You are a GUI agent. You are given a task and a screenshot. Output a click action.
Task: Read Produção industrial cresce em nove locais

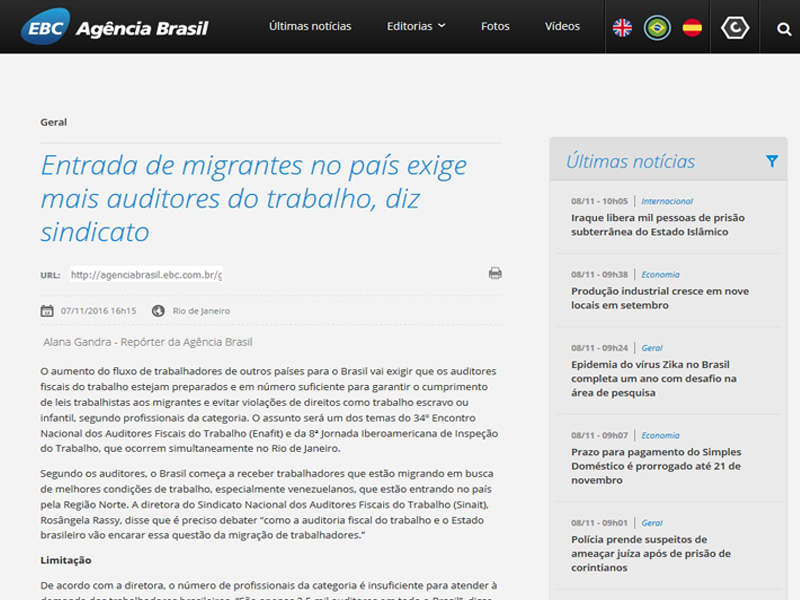tap(660, 298)
